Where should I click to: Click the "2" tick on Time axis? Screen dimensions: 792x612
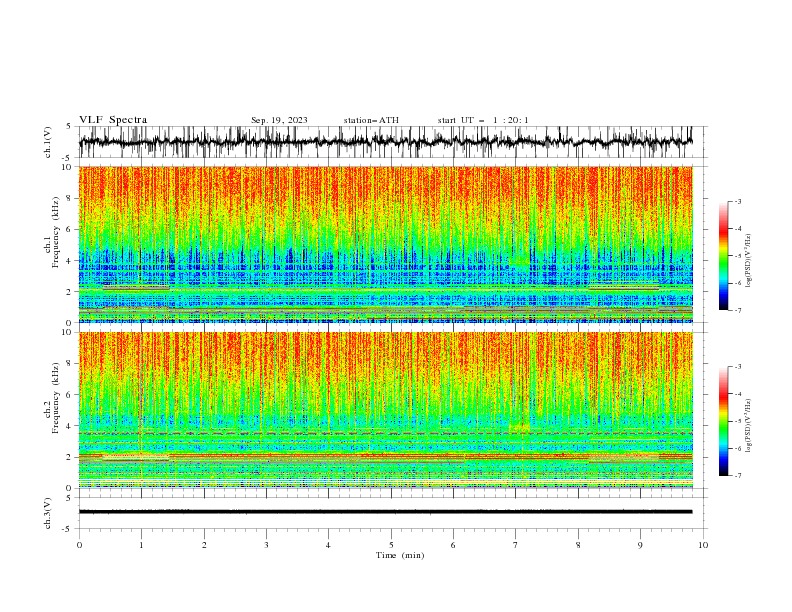[x=204, y=545]
